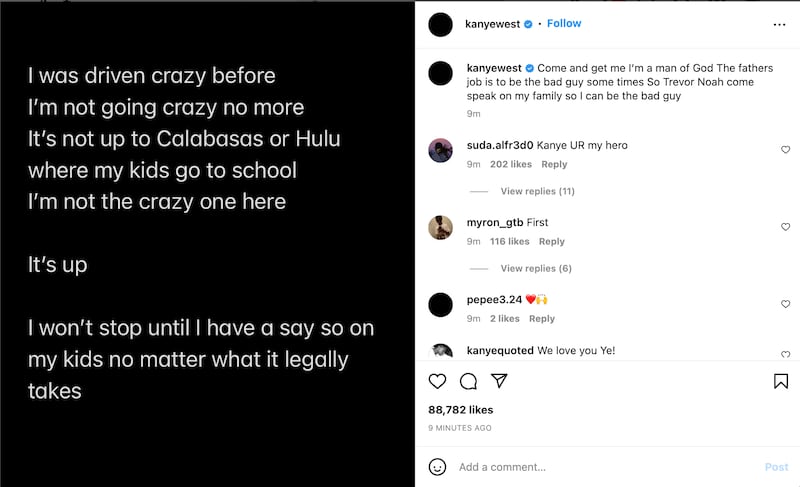This screenshot has height=487, width=800.
Task: Expand View replies (11)
Action: pos(537,191)
